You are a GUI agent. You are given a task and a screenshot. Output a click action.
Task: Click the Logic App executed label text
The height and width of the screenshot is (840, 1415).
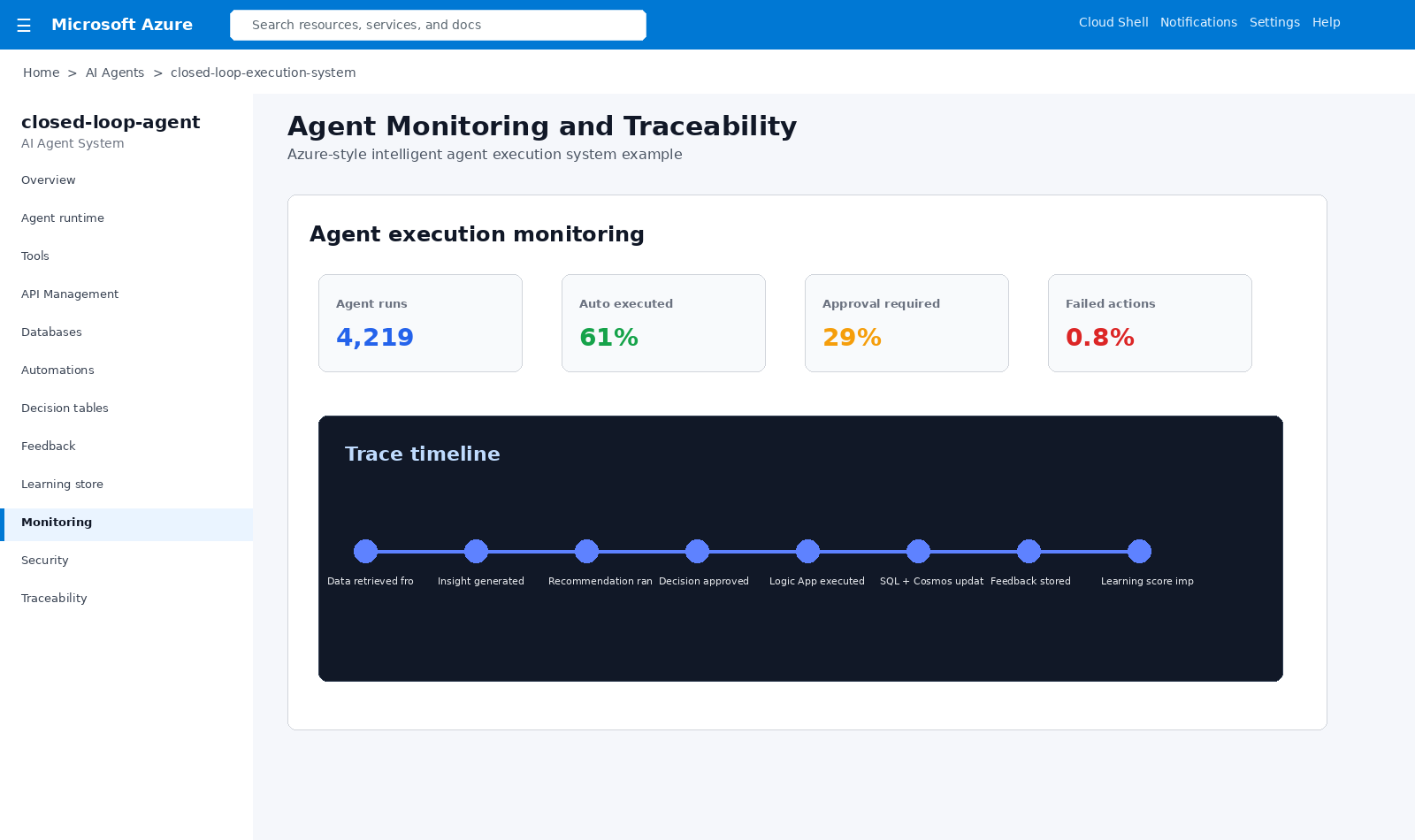point(817,581)
